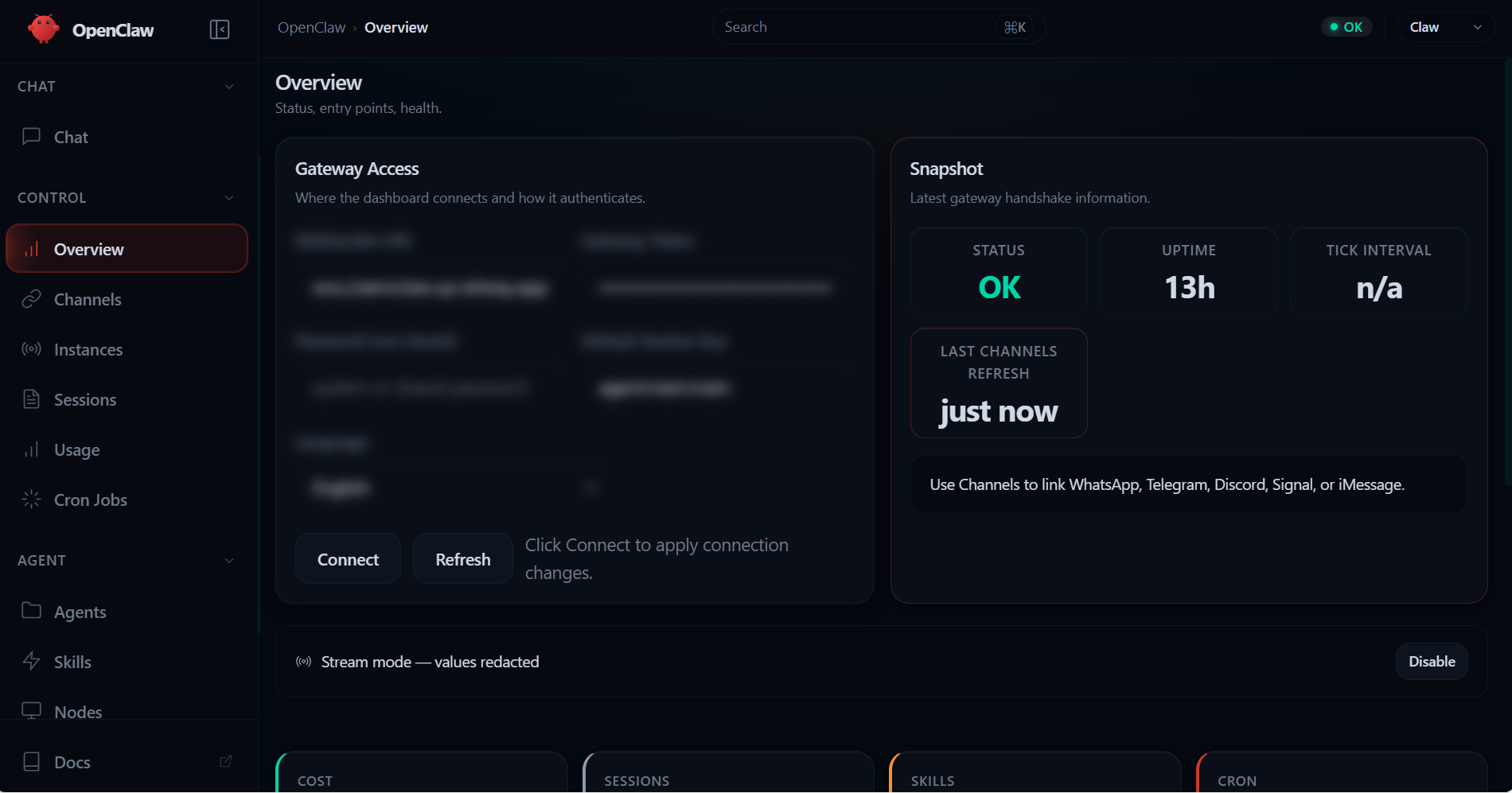
Task: Click the Skills lightning icon
Action: 31,661
